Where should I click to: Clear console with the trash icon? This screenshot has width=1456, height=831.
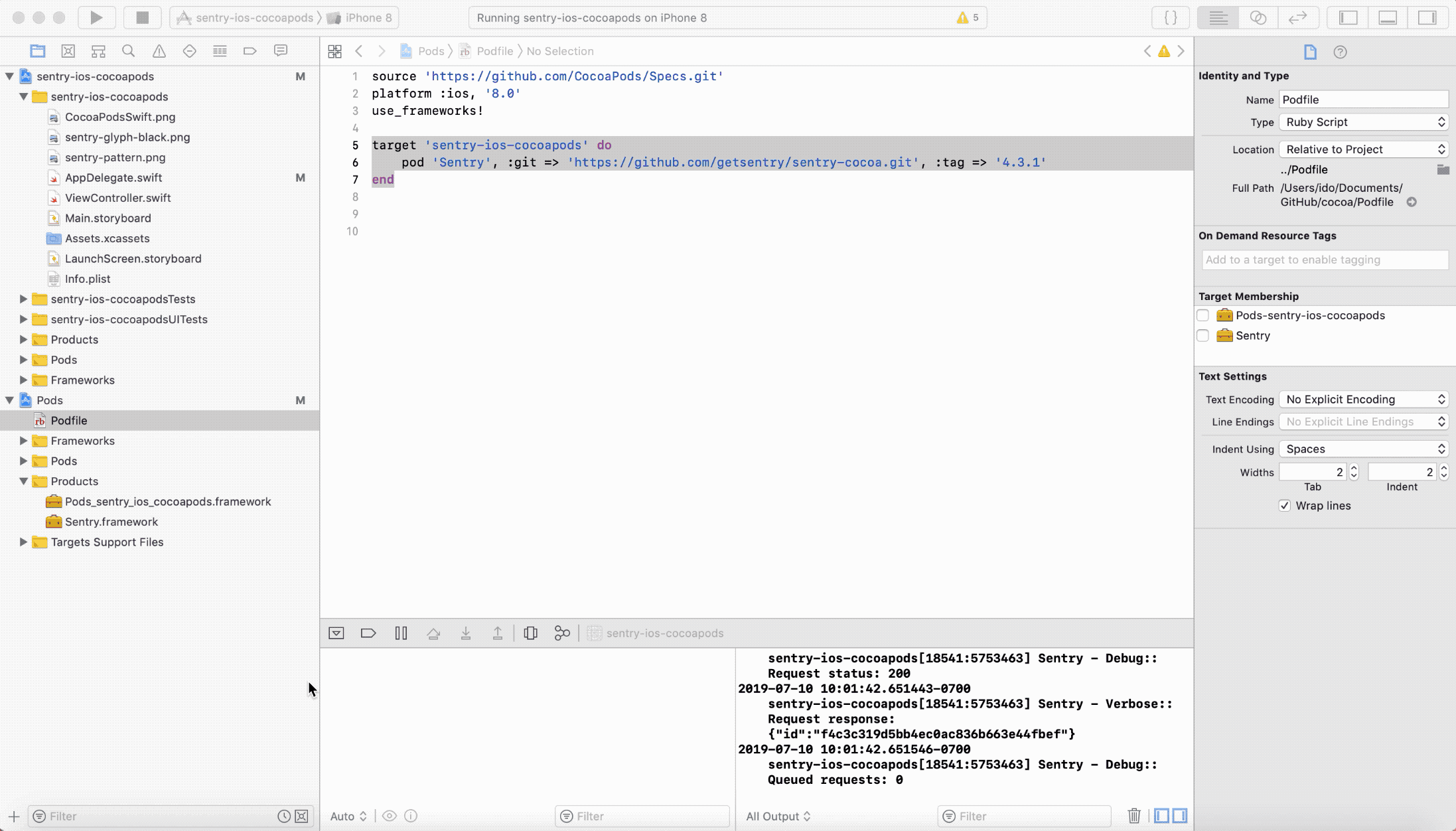pyautogui.click(x=1134, y=816)
